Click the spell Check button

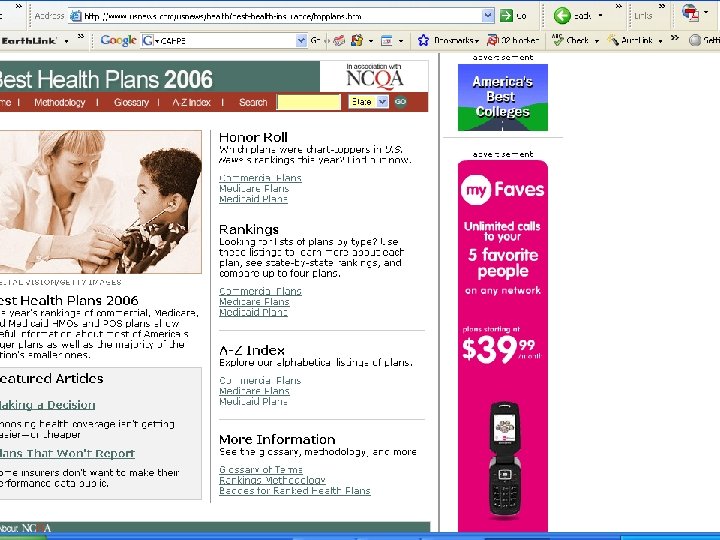pyautogui.click(x=570, y=40)
